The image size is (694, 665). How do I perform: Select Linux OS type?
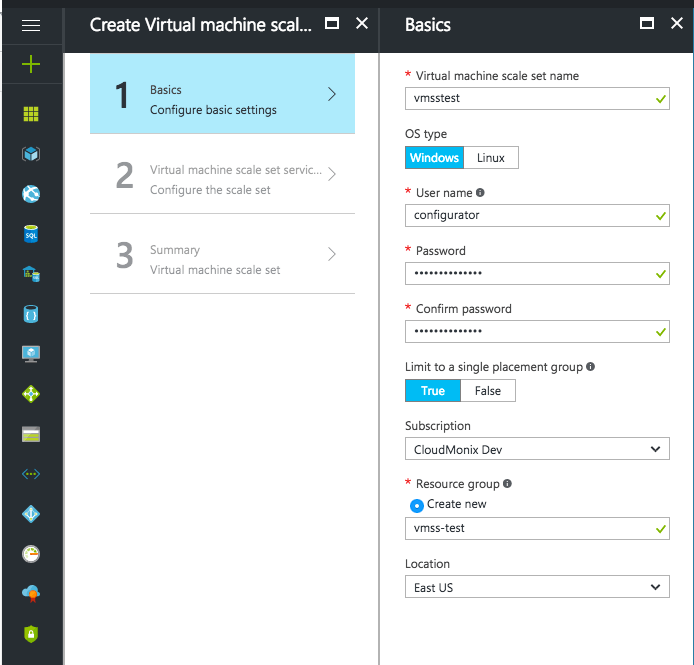pyautogui.click(x=491, y=158)
